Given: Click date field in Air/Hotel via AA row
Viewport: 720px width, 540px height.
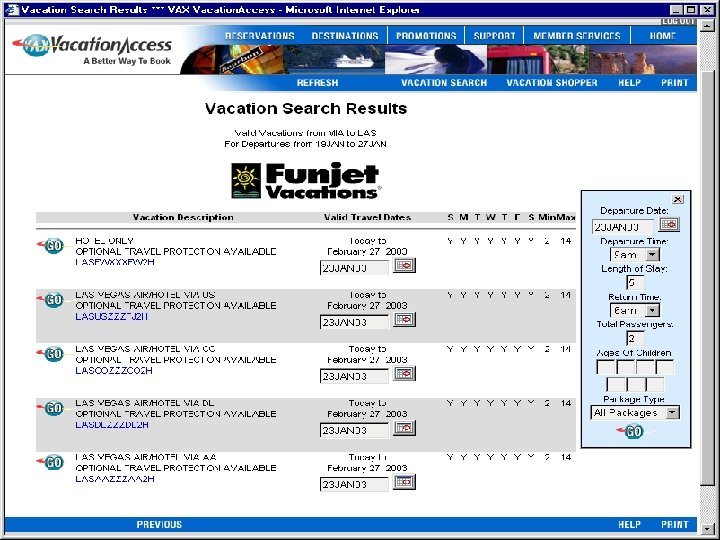Looking at the screenshot, I should click(x=354, y=484).
